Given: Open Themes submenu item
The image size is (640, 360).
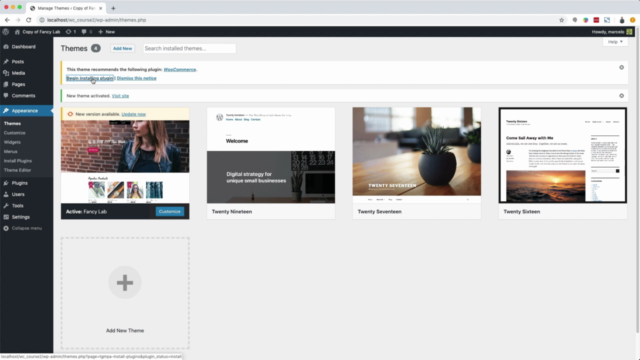Looking at the screenshot, I should pyautogui.click(x=12, y=123).
